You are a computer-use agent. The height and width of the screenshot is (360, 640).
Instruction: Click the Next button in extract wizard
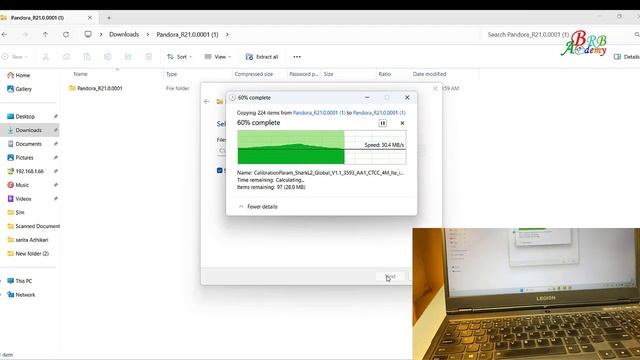(391, 276)
